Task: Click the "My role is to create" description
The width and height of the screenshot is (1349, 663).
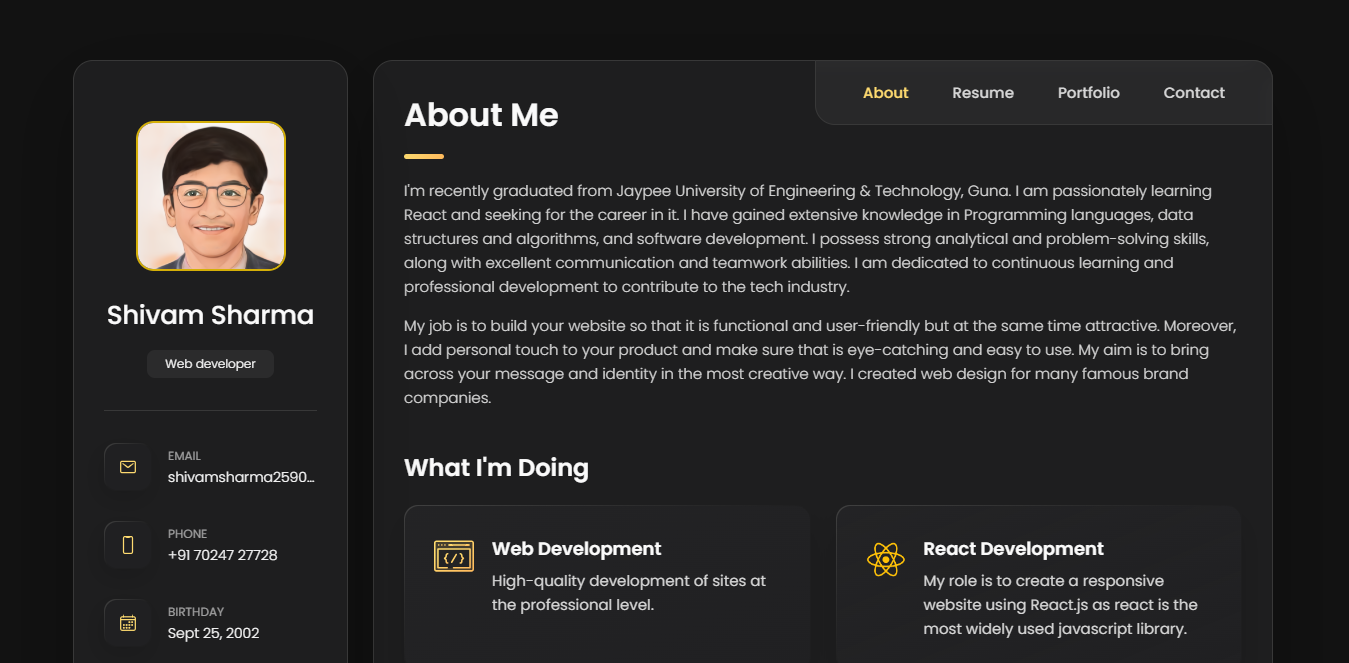Action: tap(1060, 605)
